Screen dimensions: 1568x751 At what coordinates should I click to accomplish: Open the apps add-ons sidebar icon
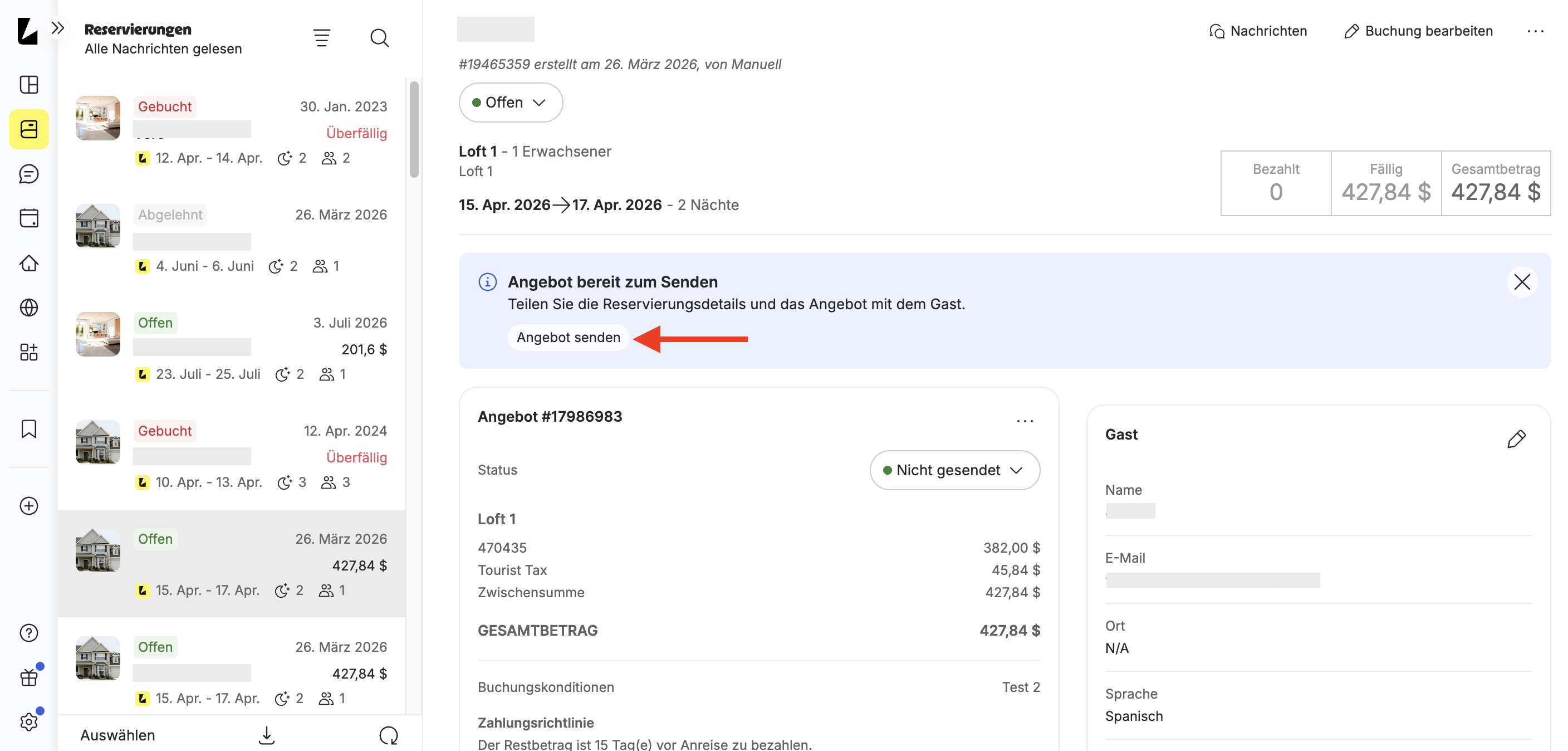point(28,352)
